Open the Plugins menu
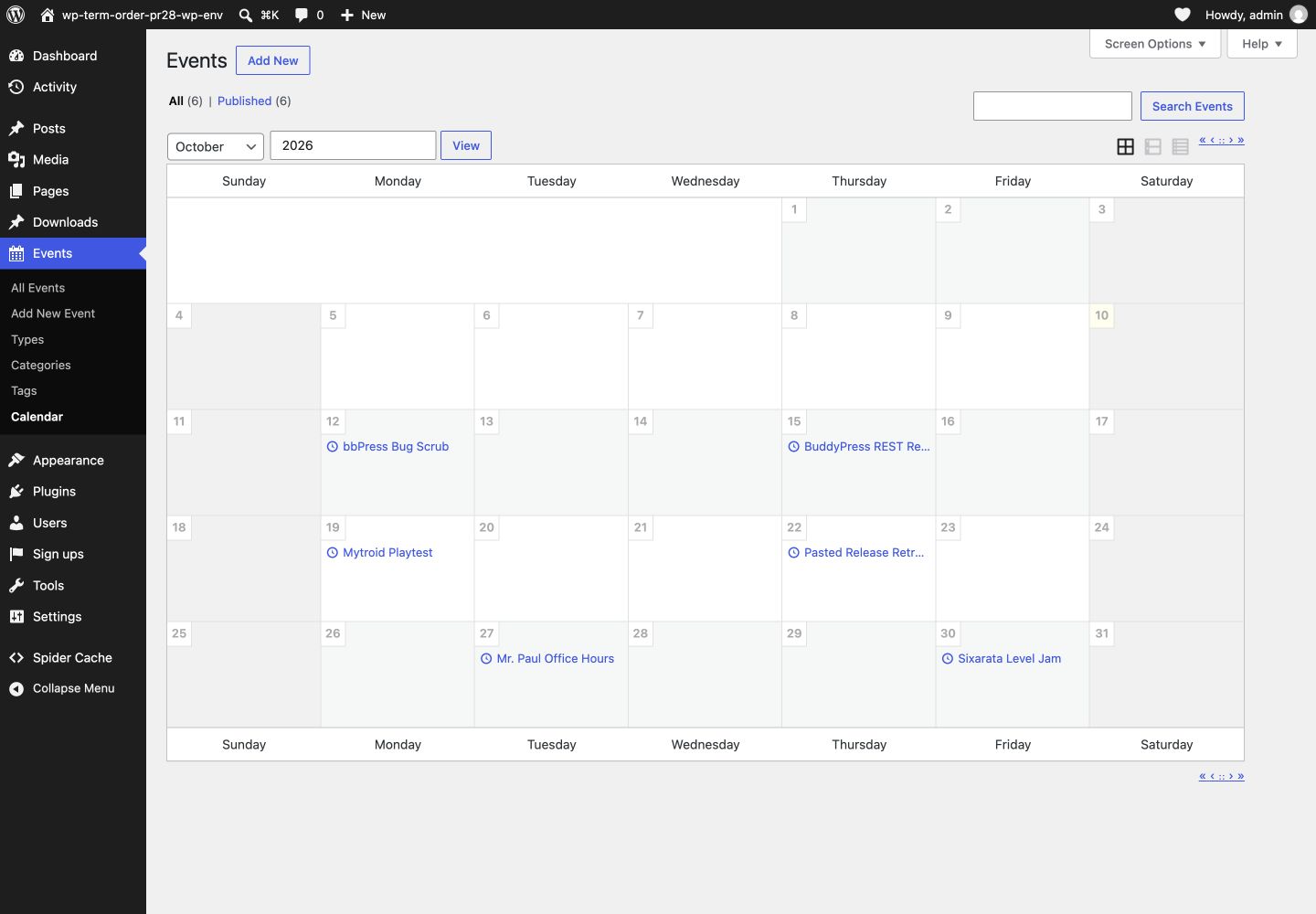 pos(73,491)
